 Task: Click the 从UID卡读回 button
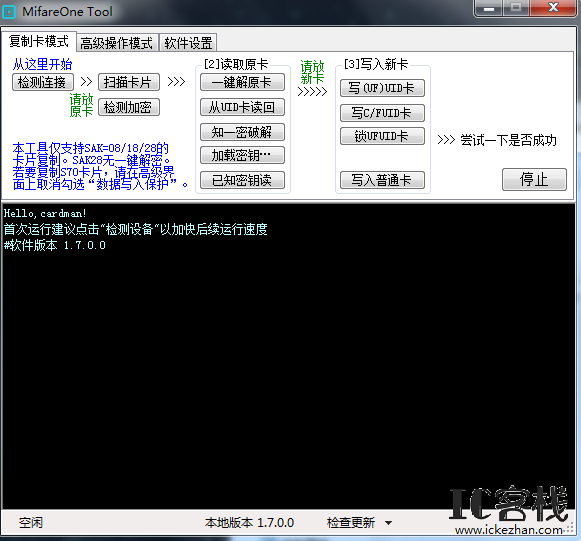tap(242, 107)
